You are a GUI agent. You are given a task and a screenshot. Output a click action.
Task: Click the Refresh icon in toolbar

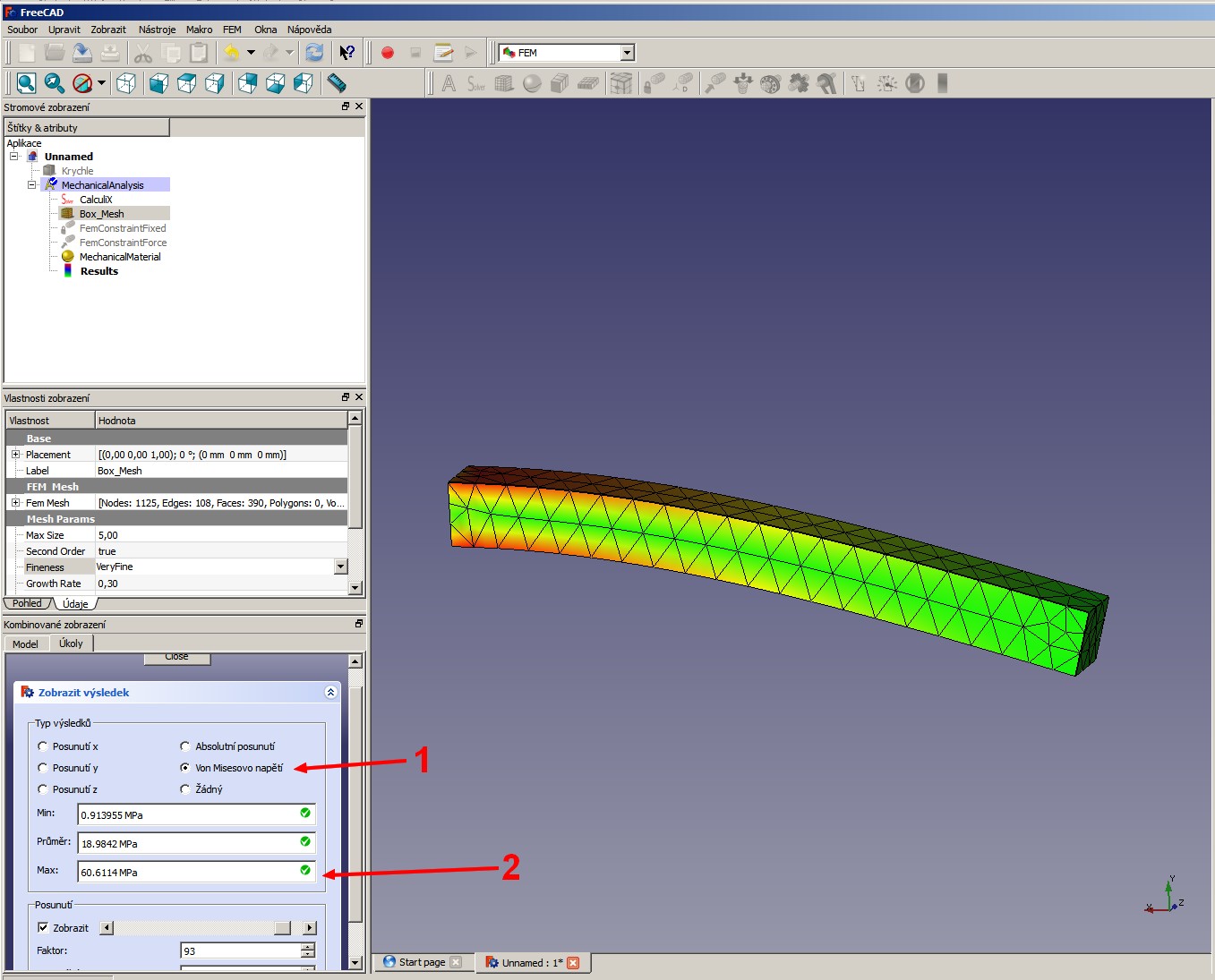[314, 53]
